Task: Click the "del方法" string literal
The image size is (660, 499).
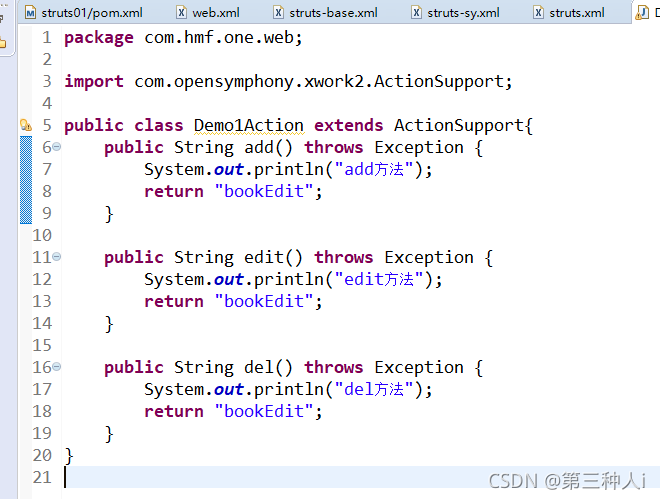Action: click(374, 390)
